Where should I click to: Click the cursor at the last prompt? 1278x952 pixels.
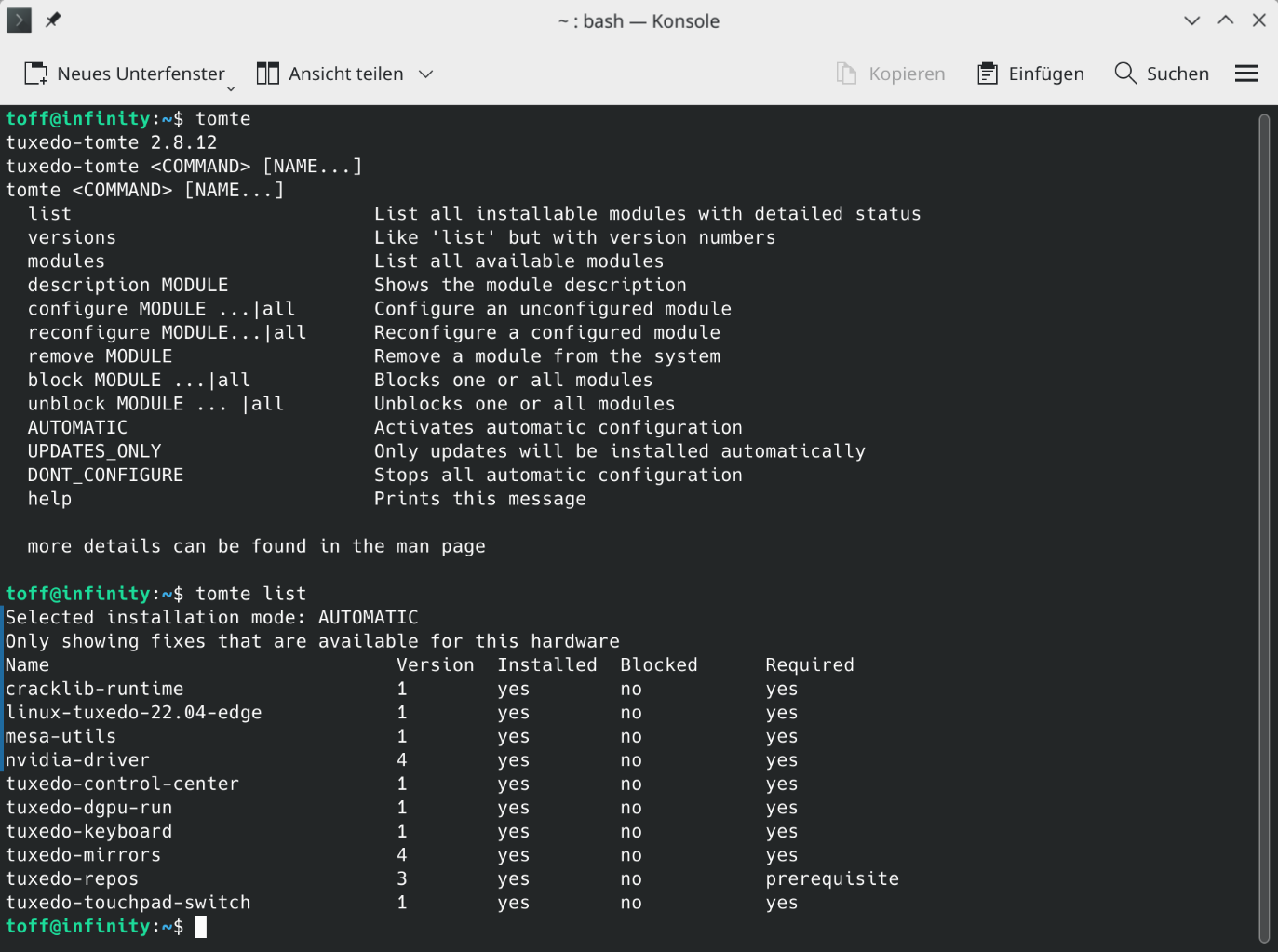point(201,926)
